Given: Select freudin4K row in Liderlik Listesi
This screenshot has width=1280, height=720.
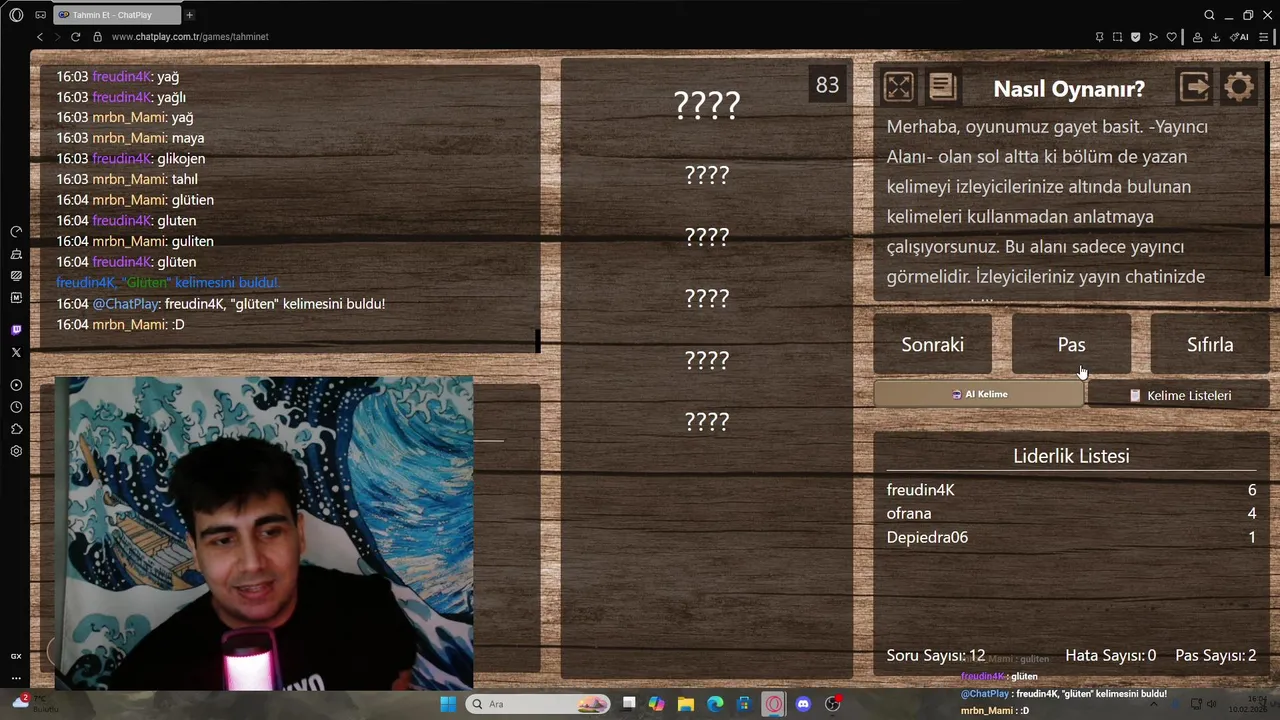Looking at the screenshot, I should coord(1071,490).
